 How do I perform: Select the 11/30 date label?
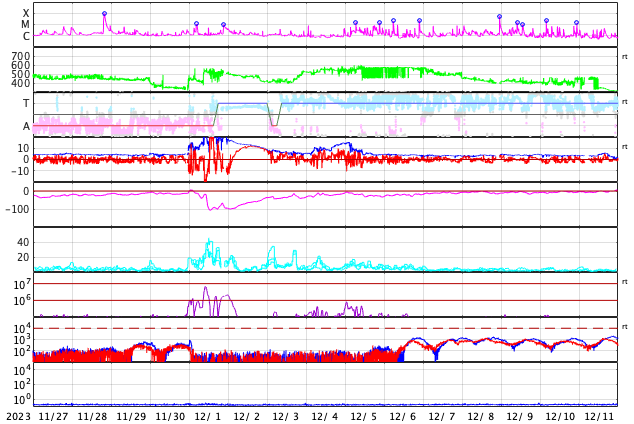pos(170,417)
